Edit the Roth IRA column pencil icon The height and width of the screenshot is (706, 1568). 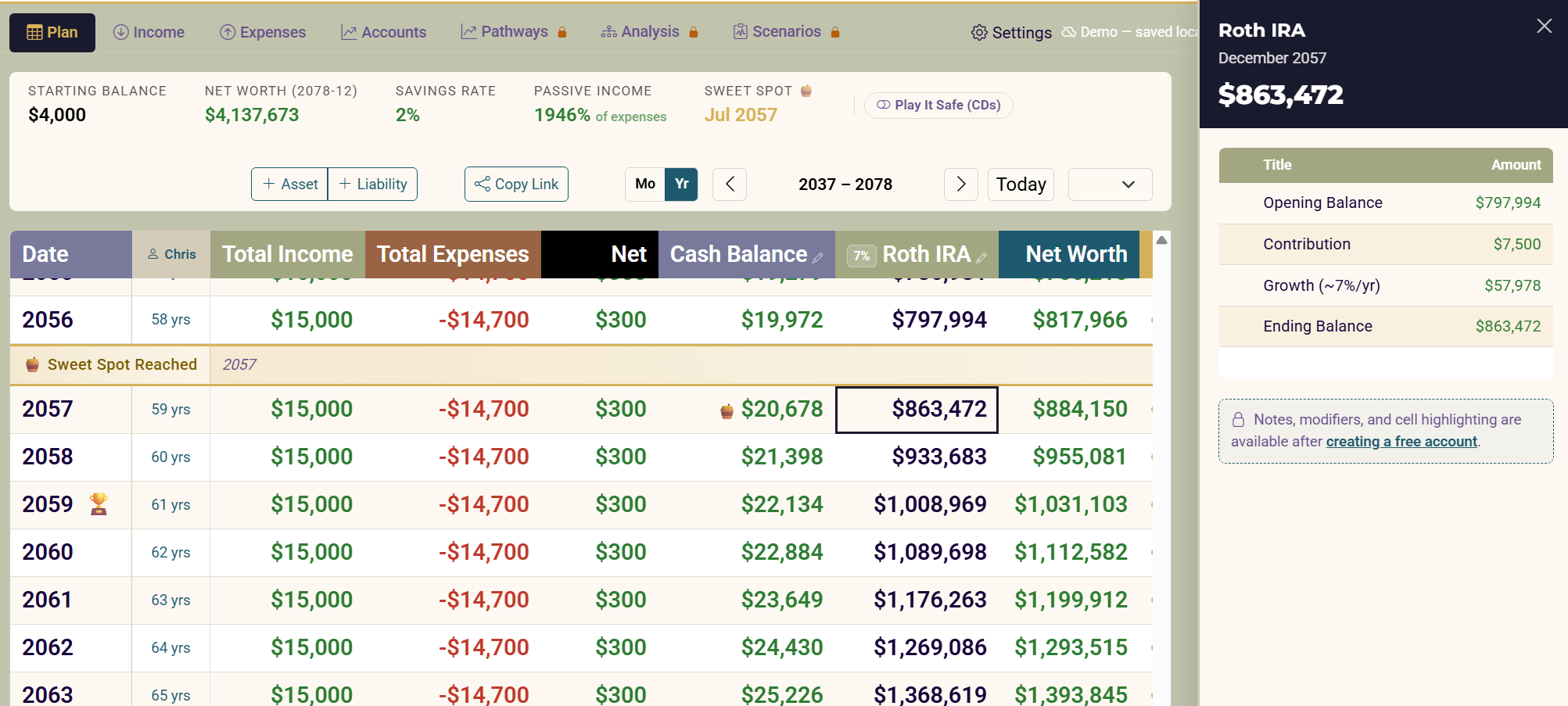point(981,257)
